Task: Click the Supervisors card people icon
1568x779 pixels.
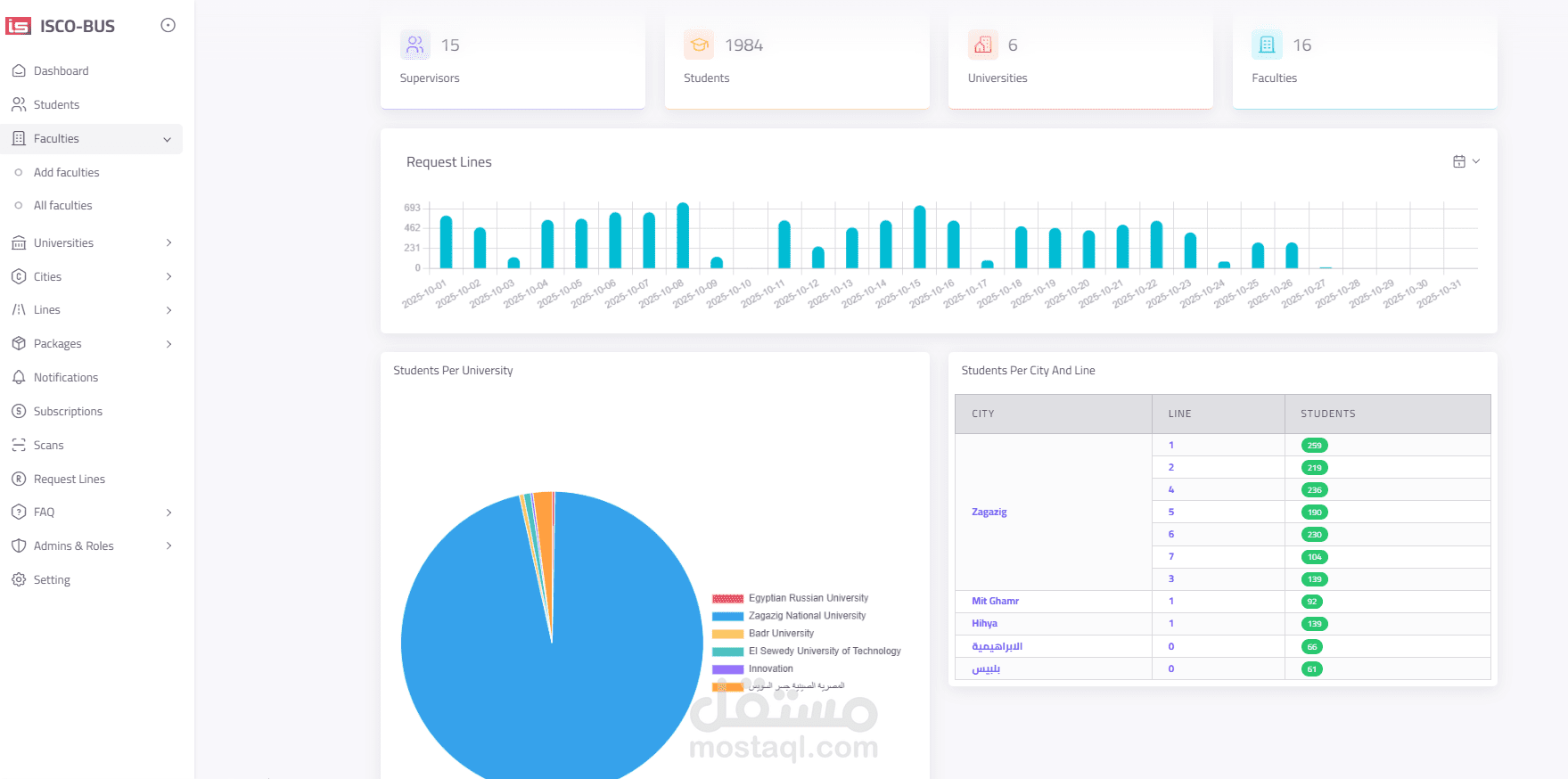Action: tap(415, 45)
